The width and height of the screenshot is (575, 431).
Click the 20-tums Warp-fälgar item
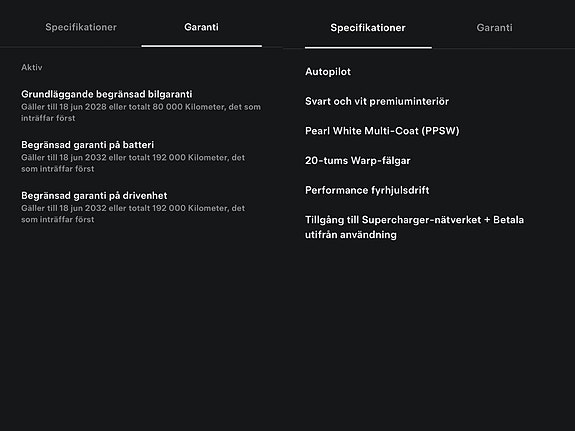(358, 161)
